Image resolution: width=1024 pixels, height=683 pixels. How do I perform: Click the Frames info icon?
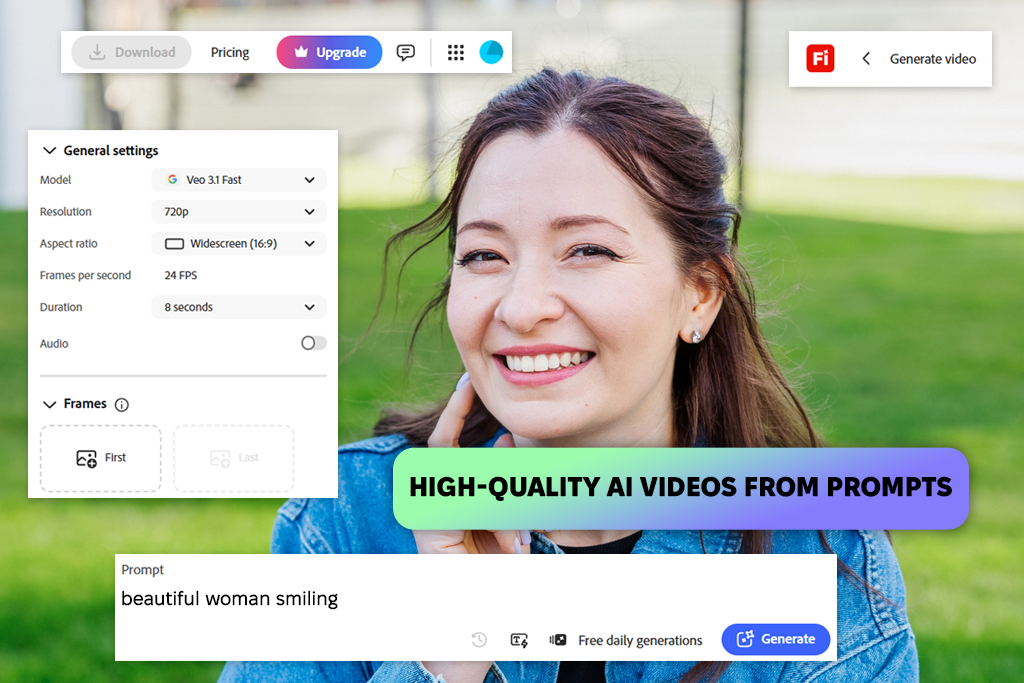pyautogui.click(x=121, y=405)
